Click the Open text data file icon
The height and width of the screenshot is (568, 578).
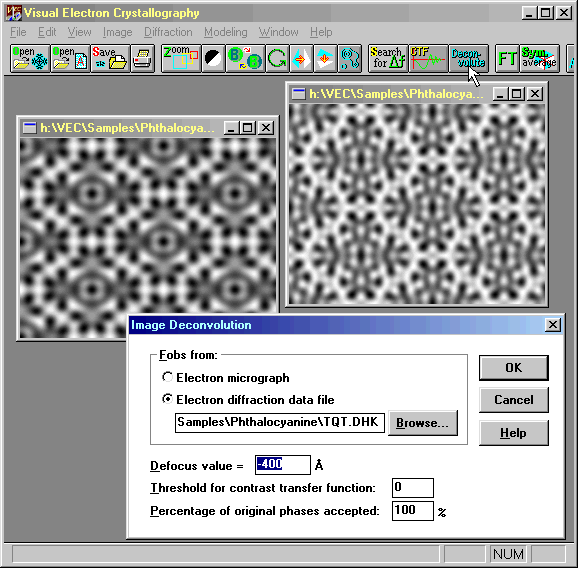[x=70, y=59]
